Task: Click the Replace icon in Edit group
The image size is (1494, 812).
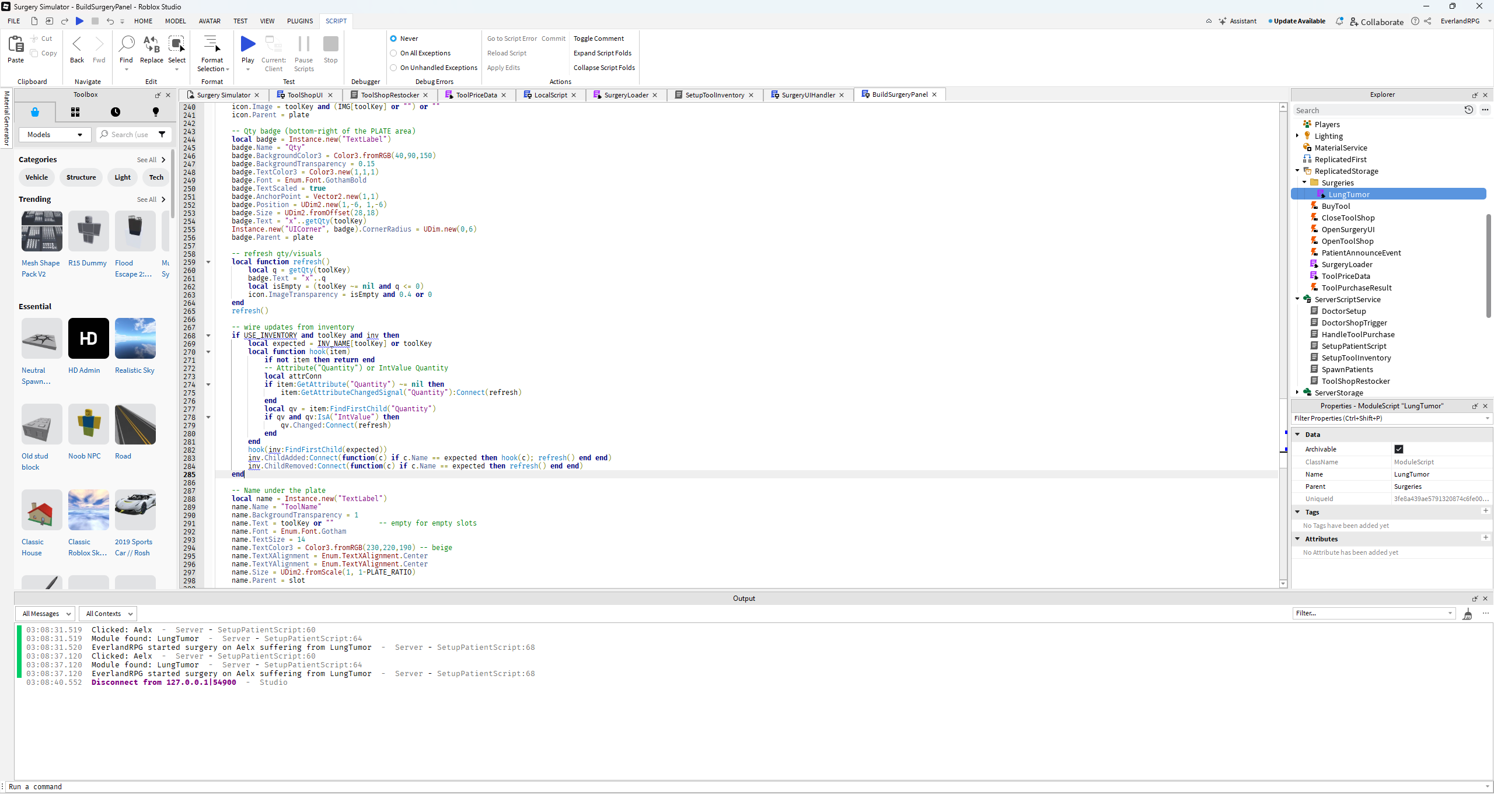Action: [x=152, y=44]
